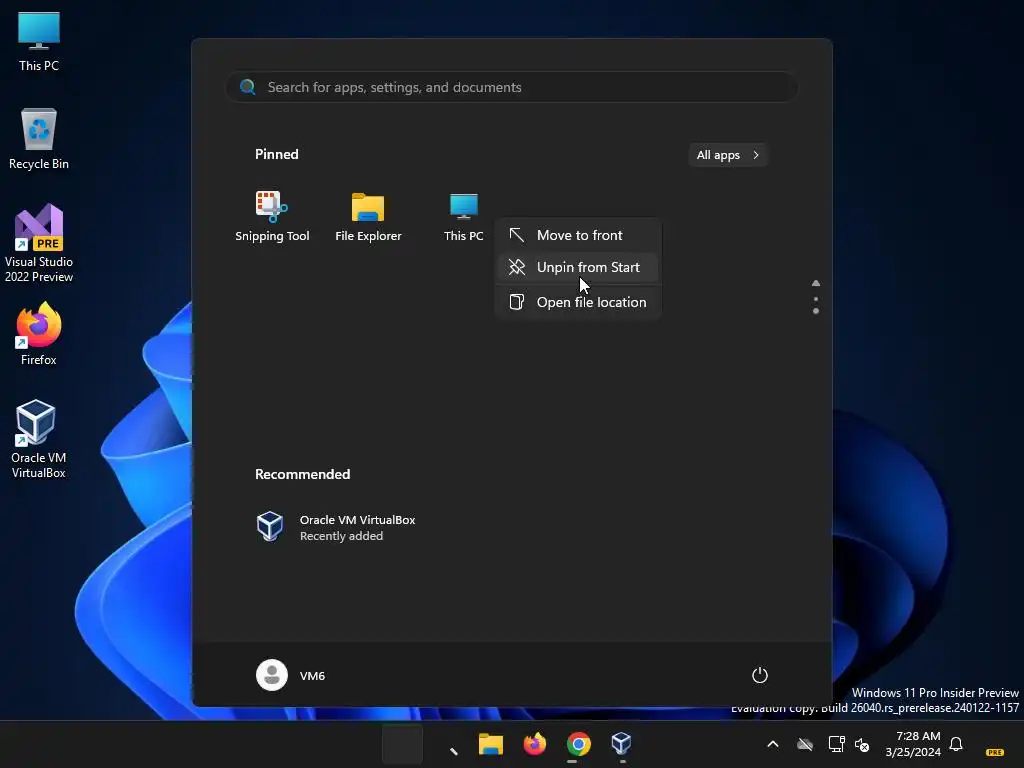Viewport: 1024px width, 768px height.
Task: Open recommended Oracle VM VirtualBox item
Action: (336, 527)
